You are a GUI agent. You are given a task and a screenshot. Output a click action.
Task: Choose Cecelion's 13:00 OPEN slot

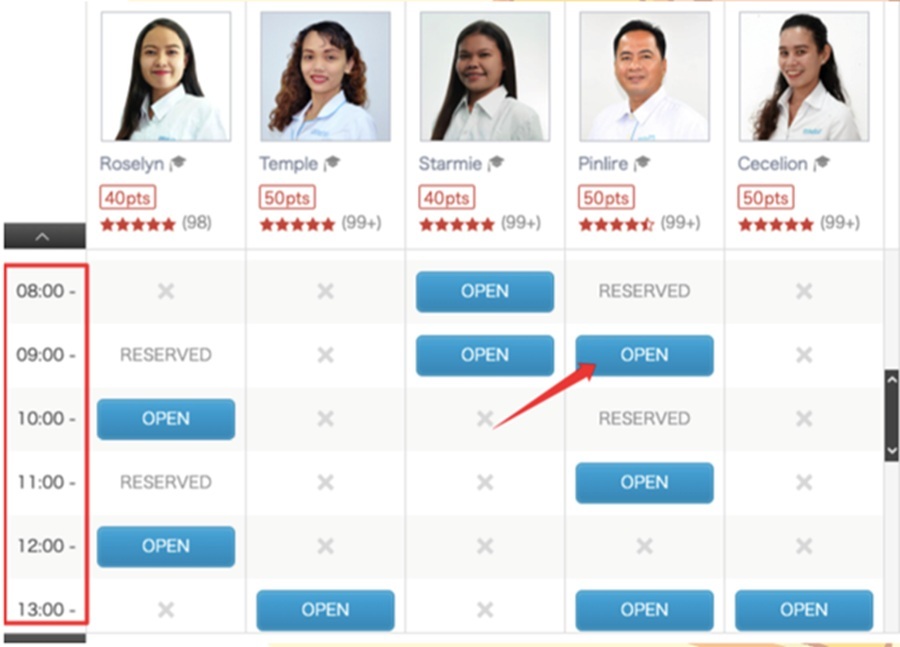[804, 610]
